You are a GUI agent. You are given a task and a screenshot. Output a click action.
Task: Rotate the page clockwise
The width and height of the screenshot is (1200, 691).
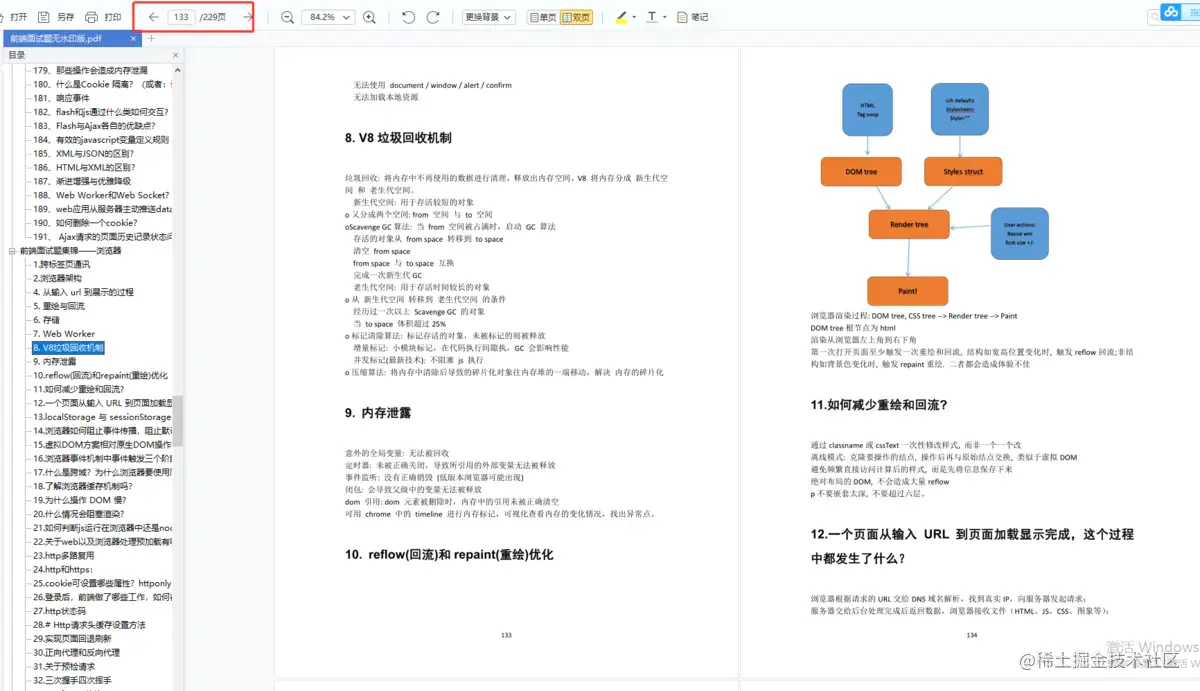click(x=433, y=17)
